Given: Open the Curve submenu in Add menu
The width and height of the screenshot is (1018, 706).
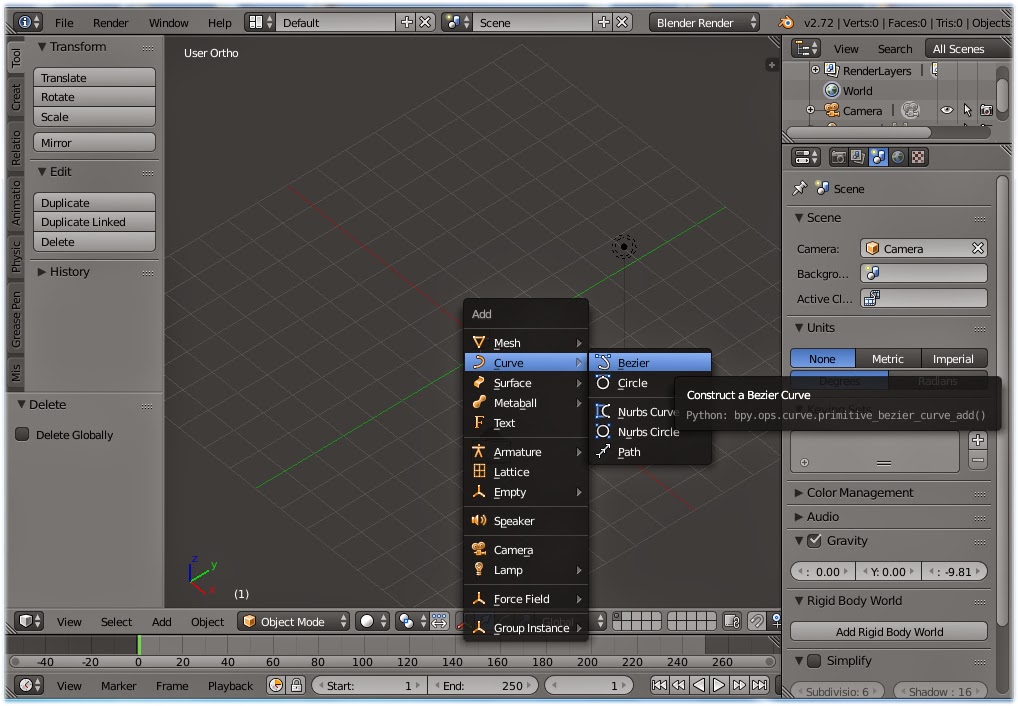Looking at the screenshot, I should 508,362.
